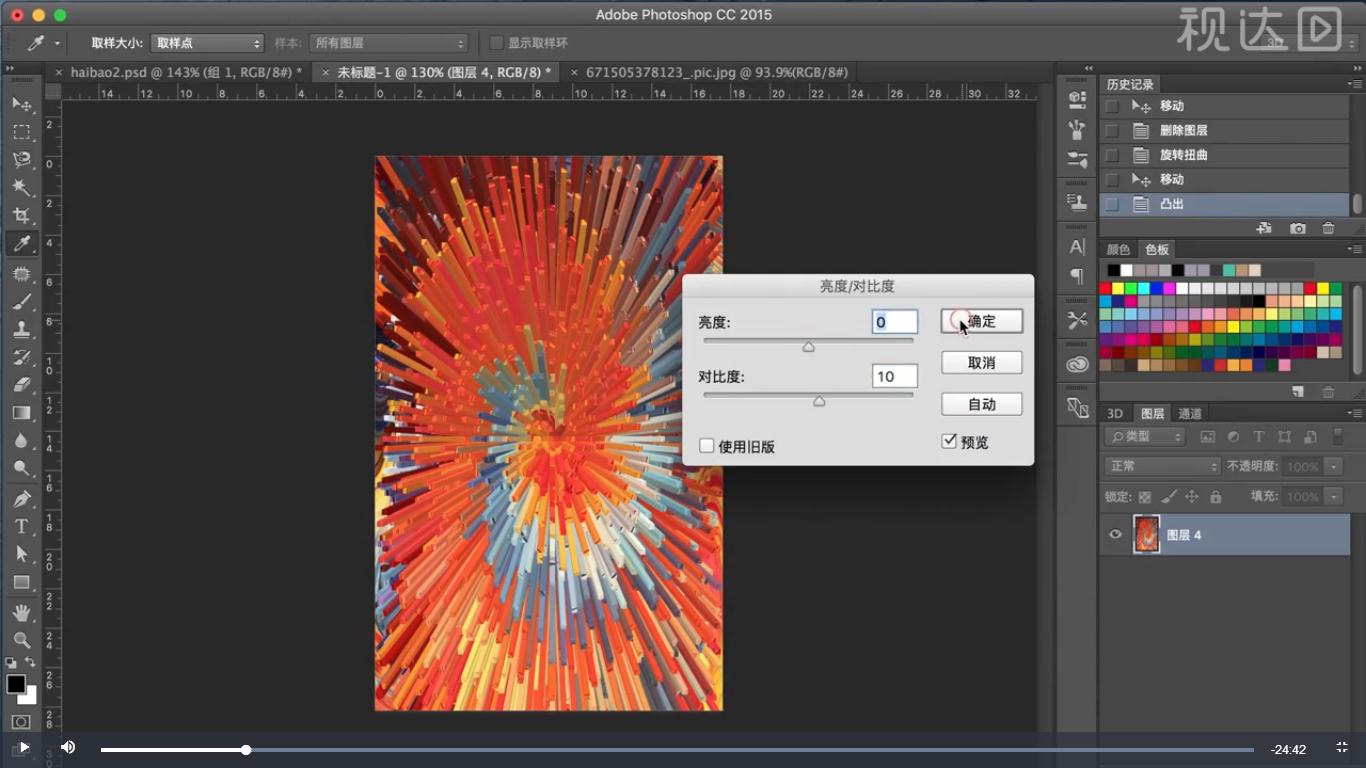Select the Dodge tool
This screenshot has width=1366, height=768.
pyautogui.click(x=21, y=469)
